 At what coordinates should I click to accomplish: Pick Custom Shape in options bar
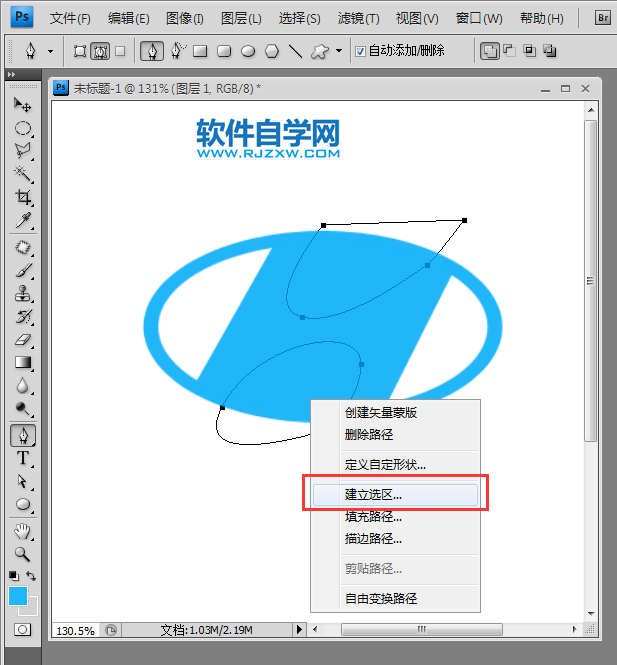(320, 51)
